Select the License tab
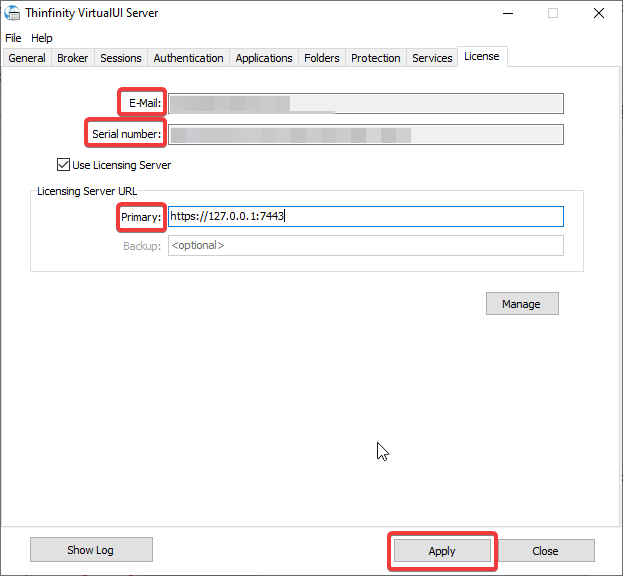Image resolution: width=623 pixels, height=576 pixels. point(482,56)
